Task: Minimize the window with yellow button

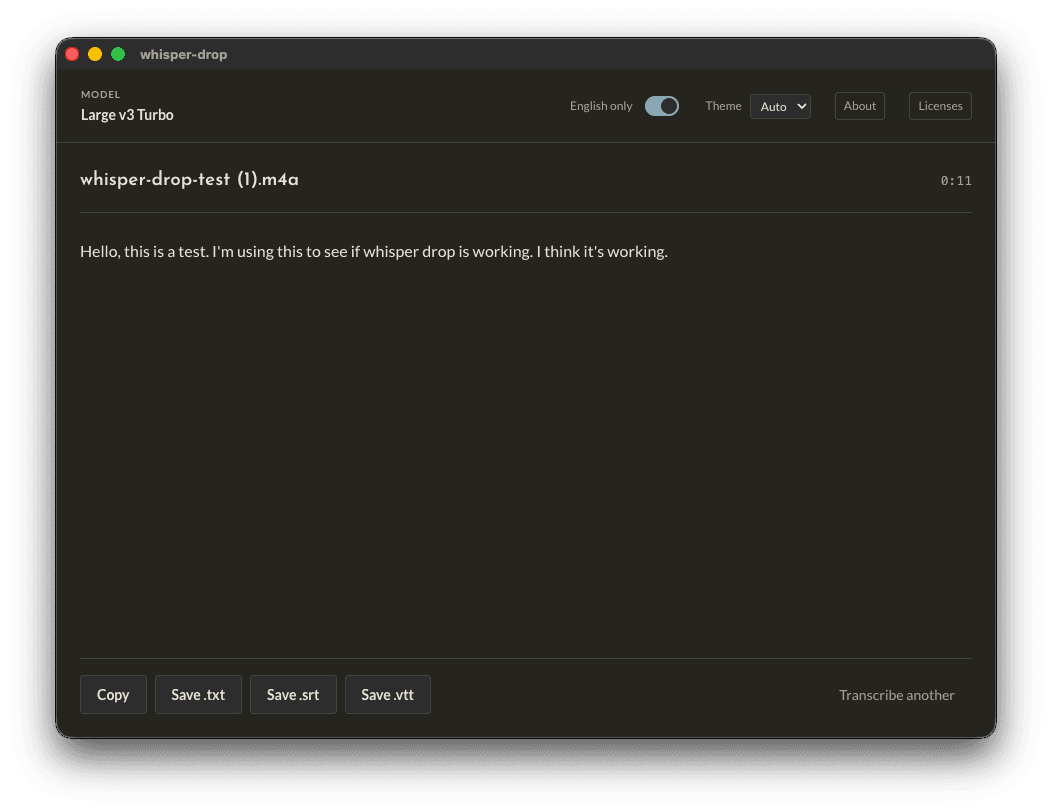Action: (x=95, y=54)
